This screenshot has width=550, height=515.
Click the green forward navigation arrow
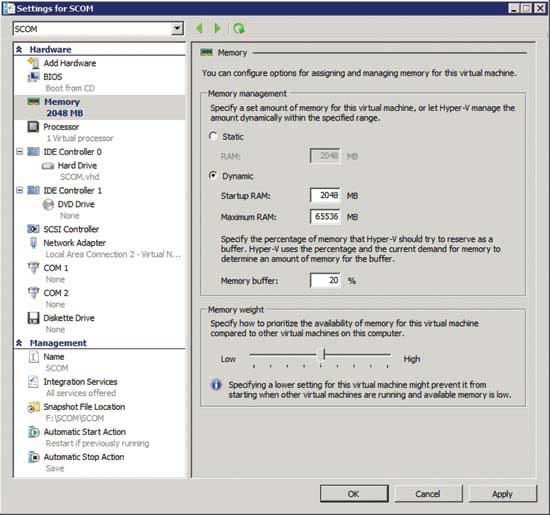[217, 28]
